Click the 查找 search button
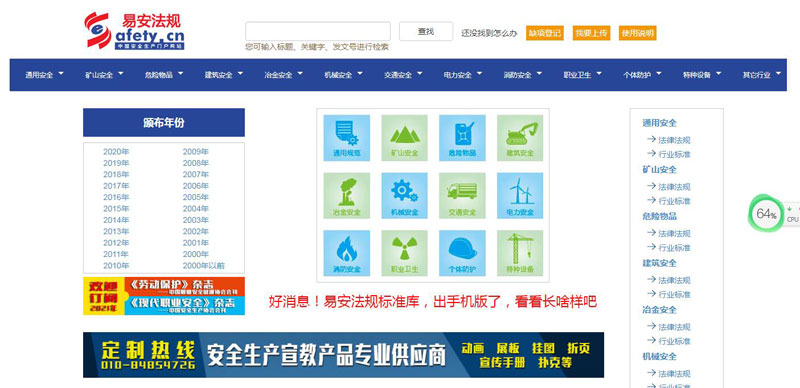 [x=426, y=31]
